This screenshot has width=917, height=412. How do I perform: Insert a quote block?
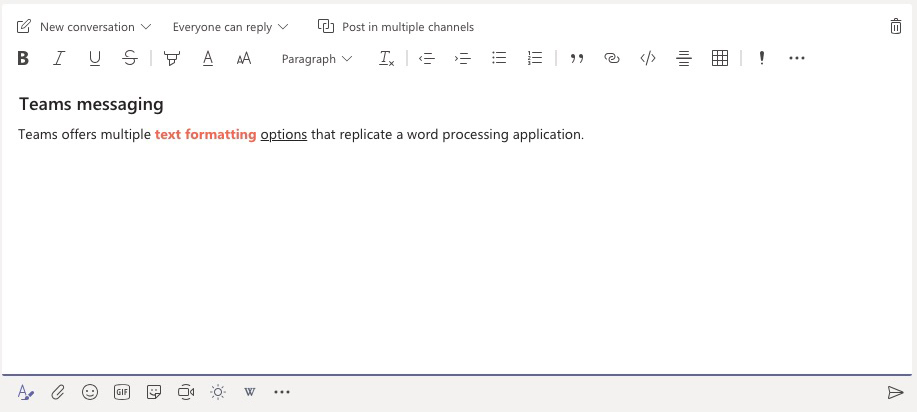577,59
